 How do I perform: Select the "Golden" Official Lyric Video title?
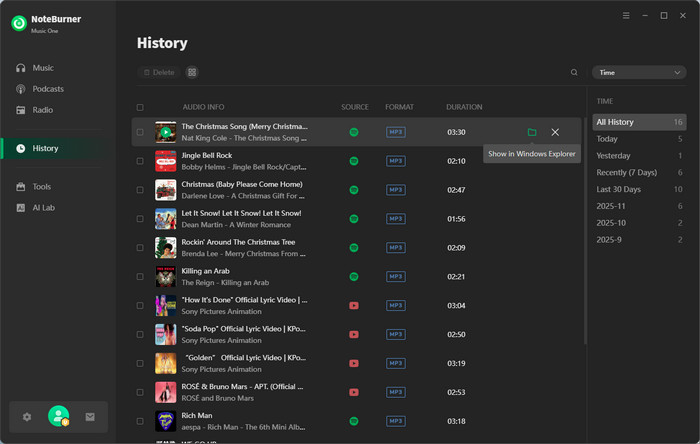click(245, 358)
